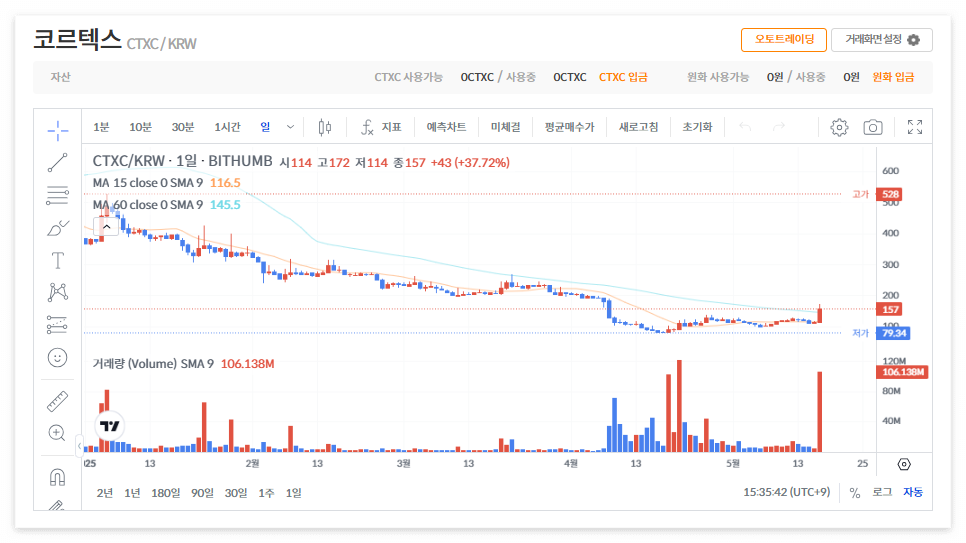The image size is (966, 543).
Task: Open the forecast and measurement tool
Action: tap(57, 325)
